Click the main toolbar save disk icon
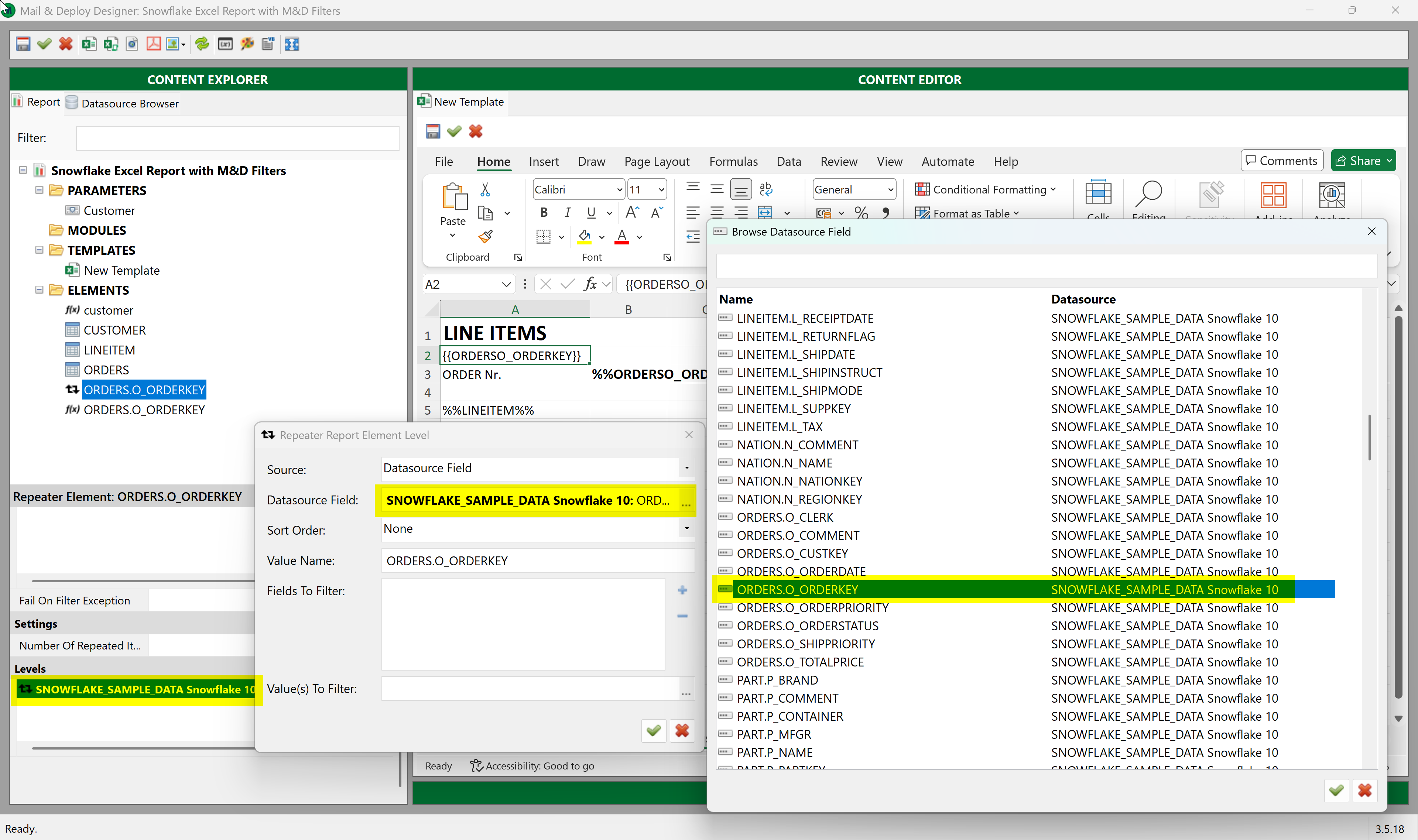Screen dimensions: 1418x840 tap(23, 44)
